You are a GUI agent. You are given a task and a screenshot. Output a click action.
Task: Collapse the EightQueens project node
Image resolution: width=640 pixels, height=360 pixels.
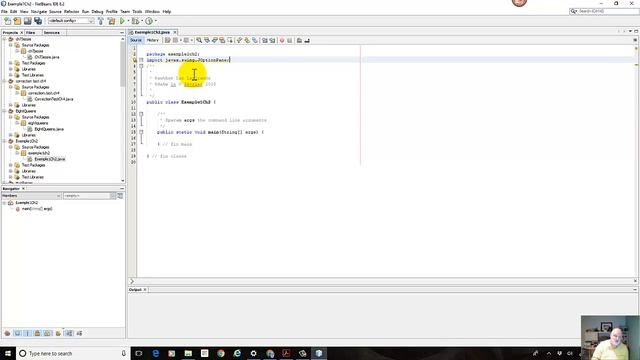4,111
